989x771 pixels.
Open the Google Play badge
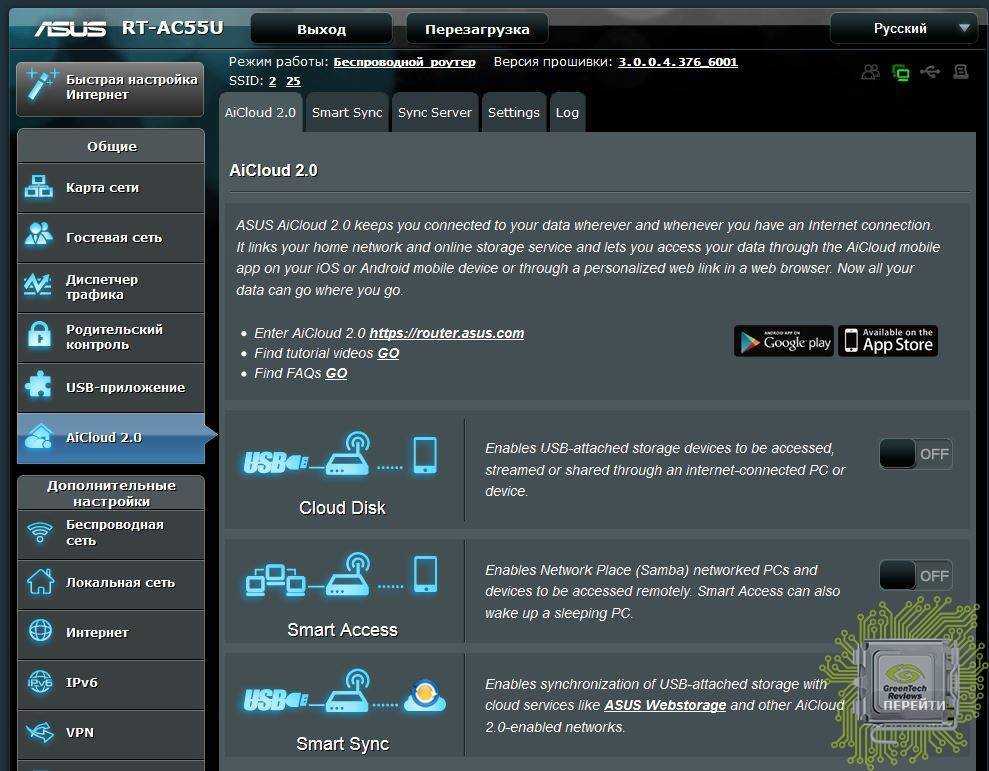coord(784,341)
